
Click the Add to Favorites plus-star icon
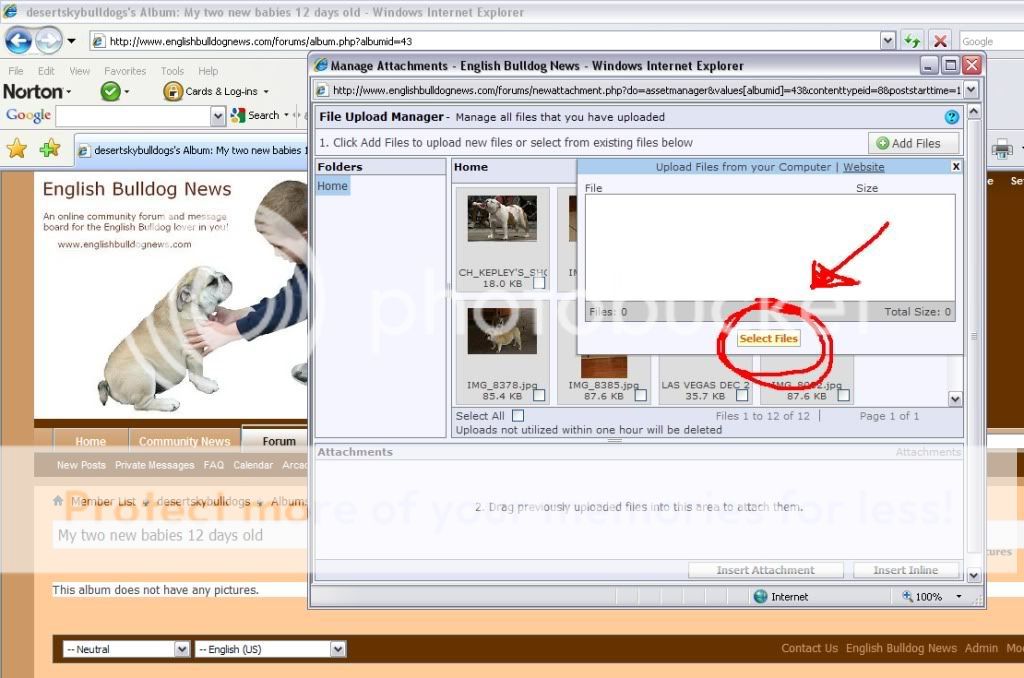coord(49,149)
